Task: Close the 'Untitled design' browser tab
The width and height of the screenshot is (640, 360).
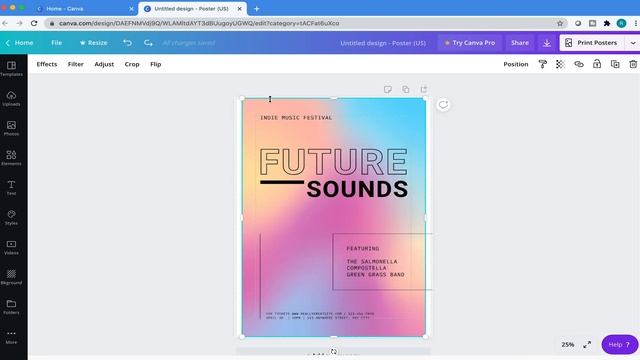Action: [x=240, y=9]
